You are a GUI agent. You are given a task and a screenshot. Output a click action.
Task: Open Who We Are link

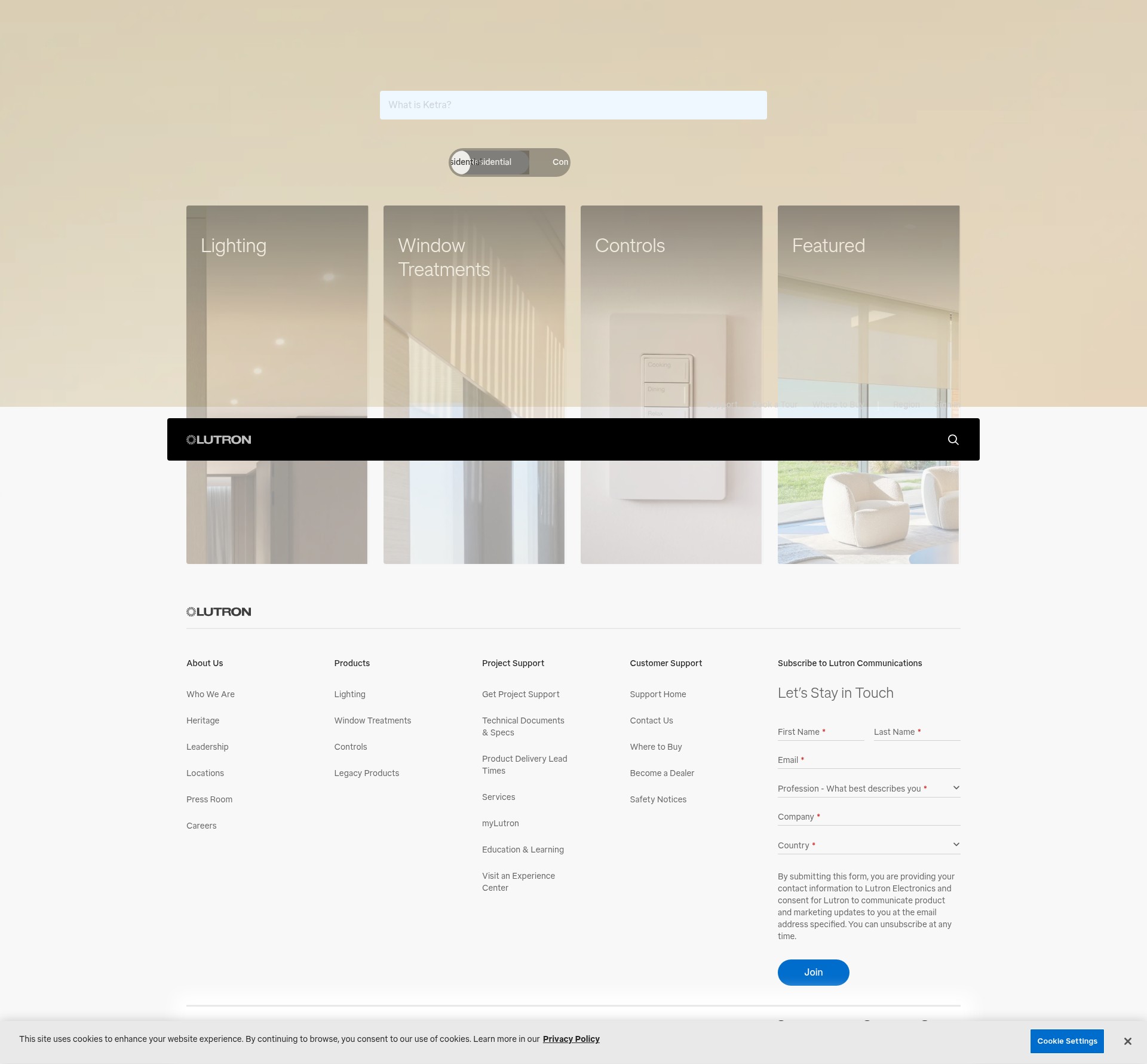[210, 694]
